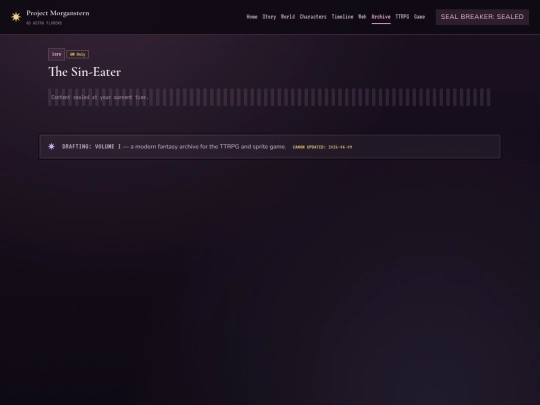Select the active Archive nav tab
The height and width of the screenshot is (405, 540).
click(381, 17)
